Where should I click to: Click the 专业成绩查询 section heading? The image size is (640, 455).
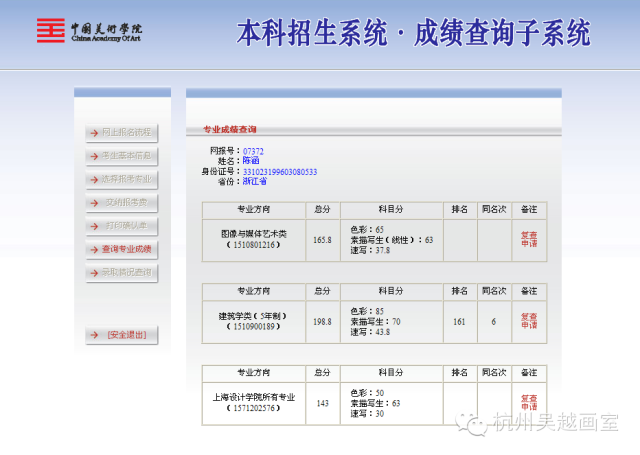point(230,129)
